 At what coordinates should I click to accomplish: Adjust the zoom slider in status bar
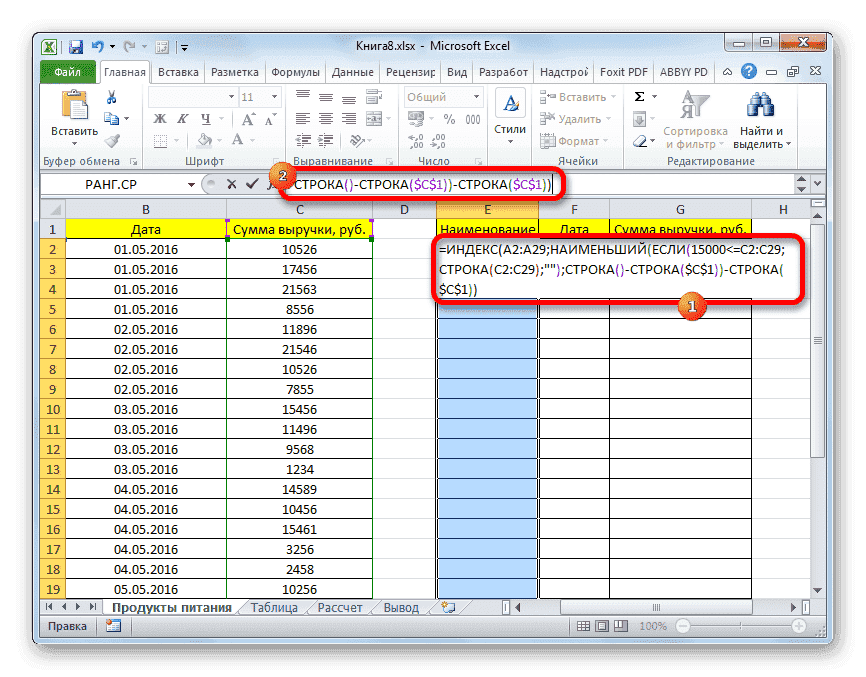pyautogui.click(x=741, y=625)
